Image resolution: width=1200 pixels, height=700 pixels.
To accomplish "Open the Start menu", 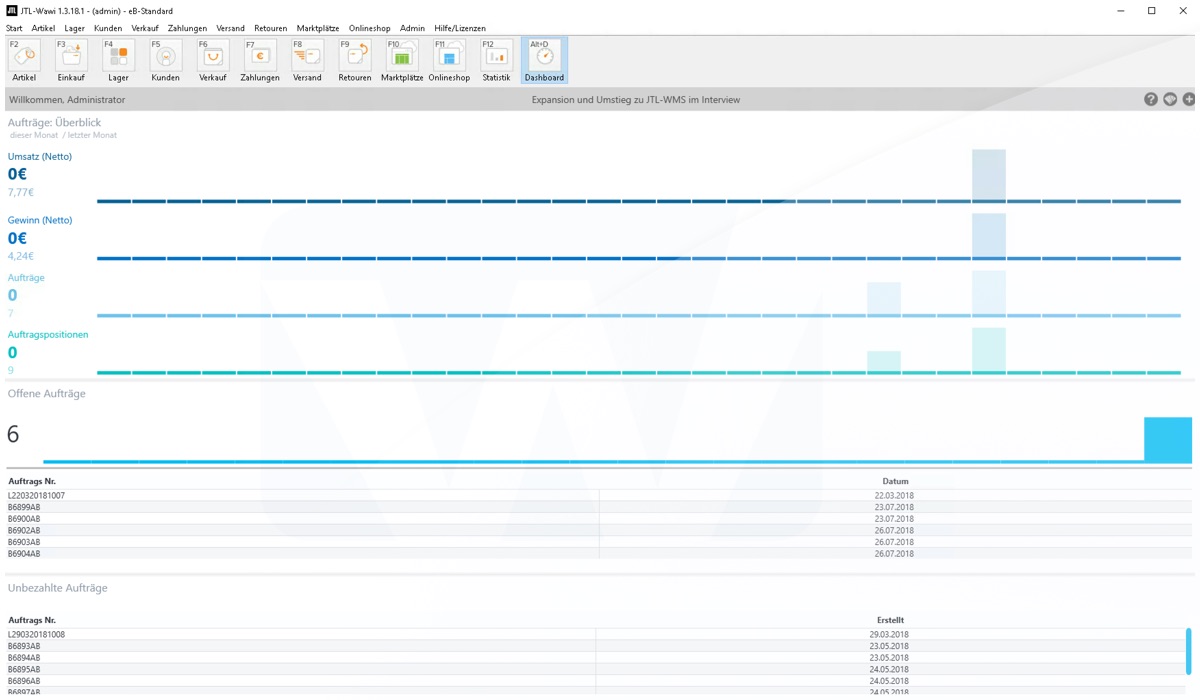I will point(14,28).
